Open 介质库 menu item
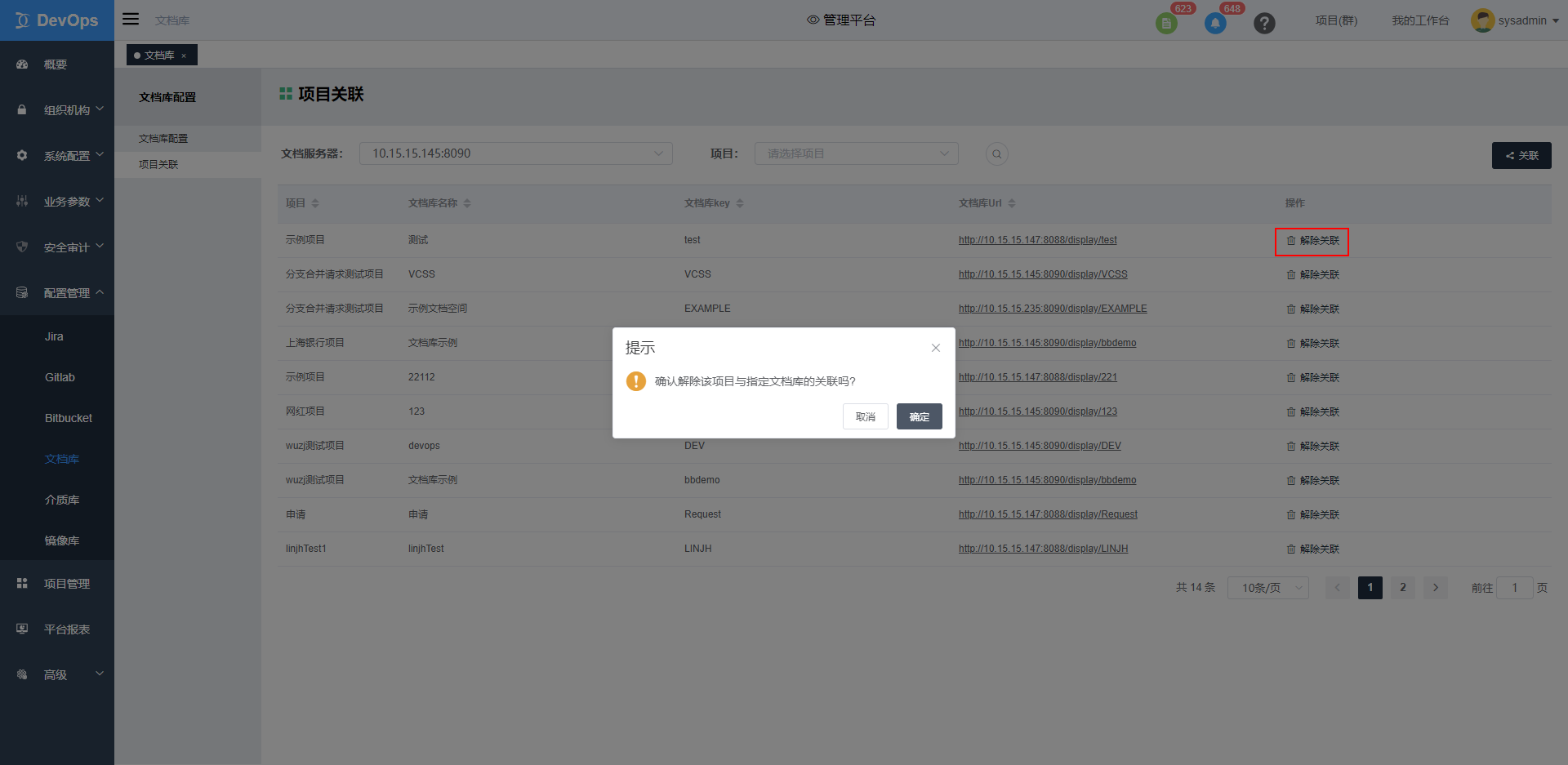The height and width of the screenshot is (765, 1568). 57,500
